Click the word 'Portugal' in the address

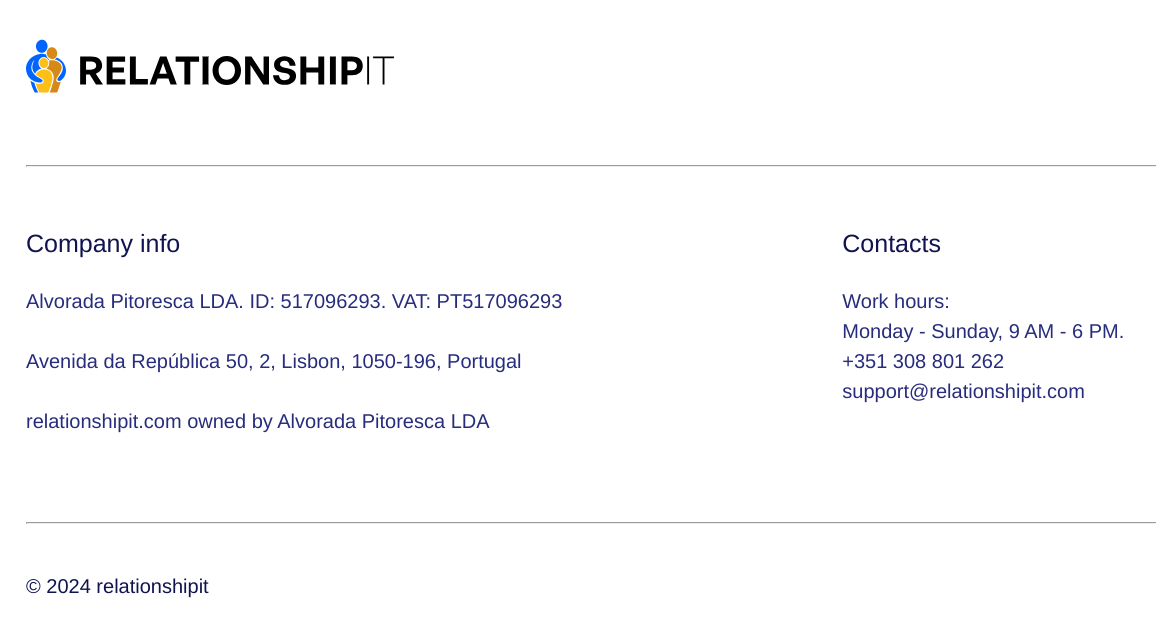tap(484, 362)
